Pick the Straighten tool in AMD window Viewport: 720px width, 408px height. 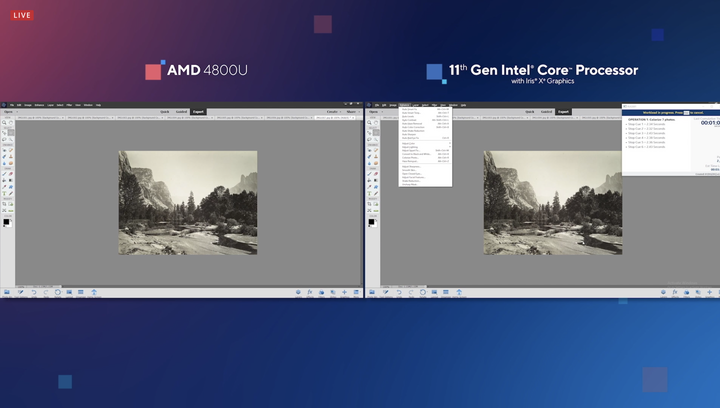coord(11,210)
